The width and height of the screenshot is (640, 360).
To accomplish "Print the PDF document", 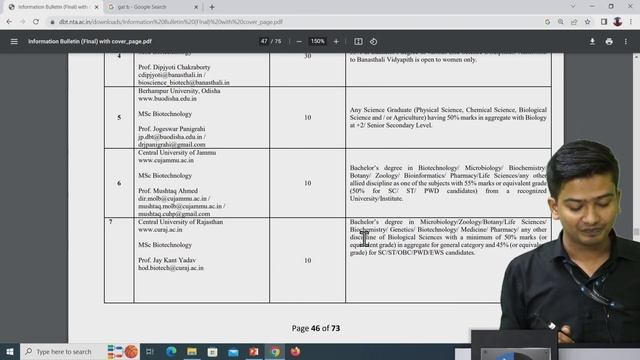I will click(x=609, y=42).
